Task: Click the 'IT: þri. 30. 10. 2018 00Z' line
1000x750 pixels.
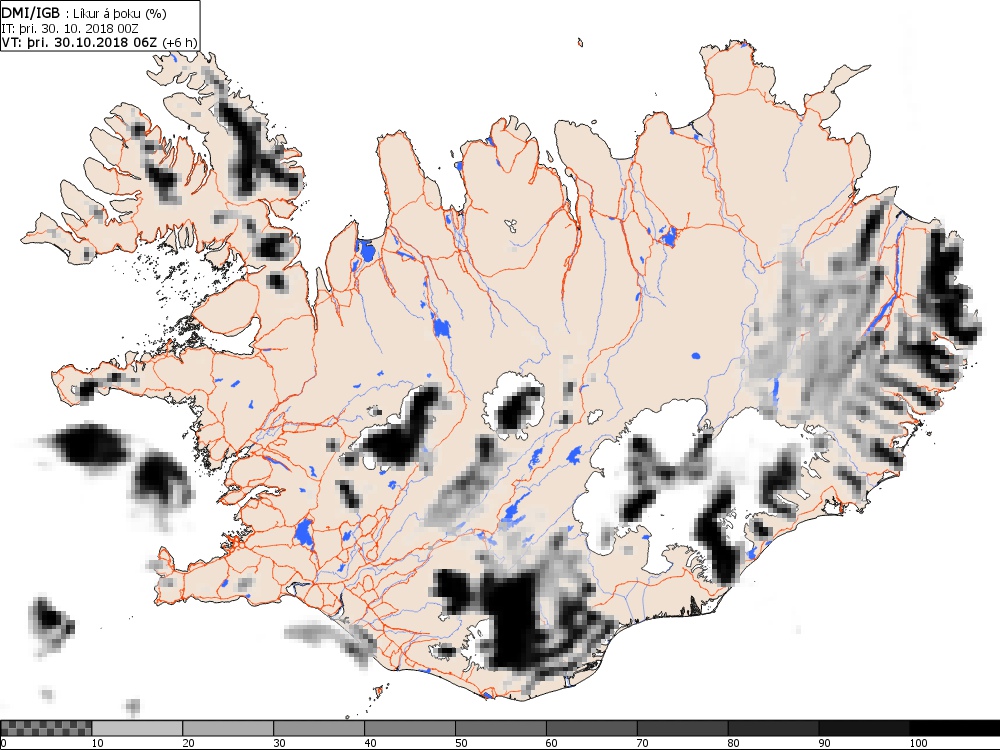Action: [x=70, y=28]
